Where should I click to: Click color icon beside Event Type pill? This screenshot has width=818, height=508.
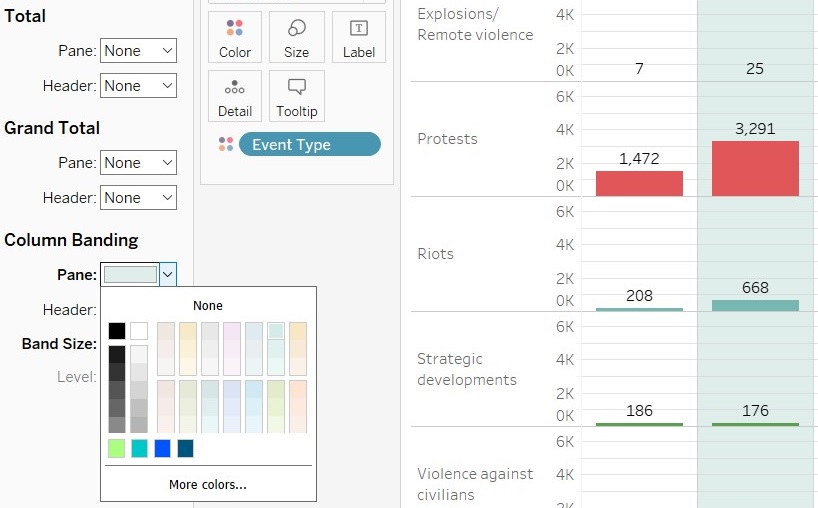click(x=225, y=145)
